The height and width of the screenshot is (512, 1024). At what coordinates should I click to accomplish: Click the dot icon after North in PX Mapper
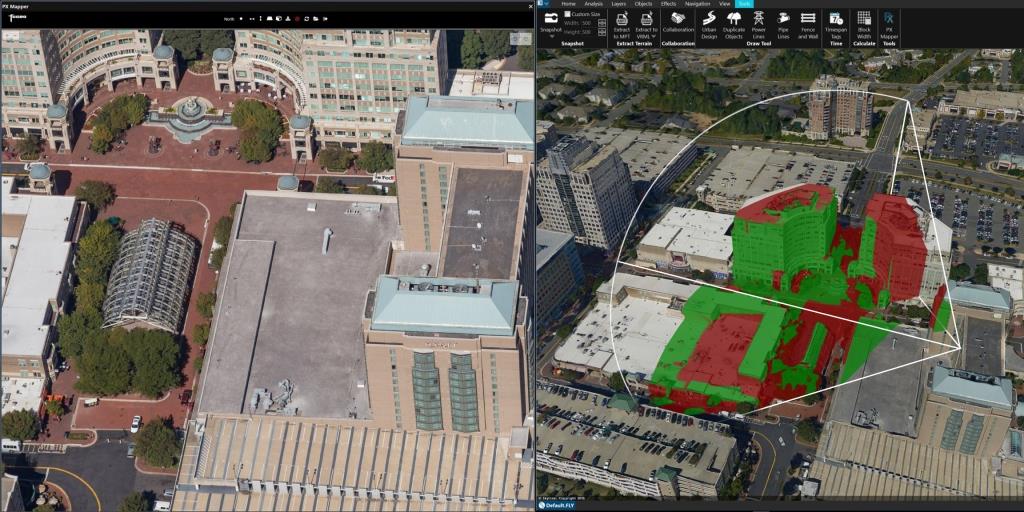[241, 19]
